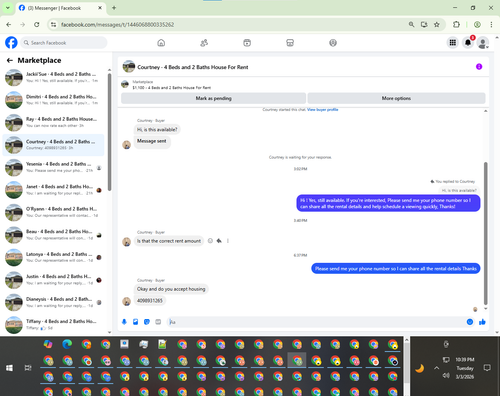Viewport: 500px width, 396px height.
Task: Open browser Extensions puzzle icon
Action: (456, 24)
